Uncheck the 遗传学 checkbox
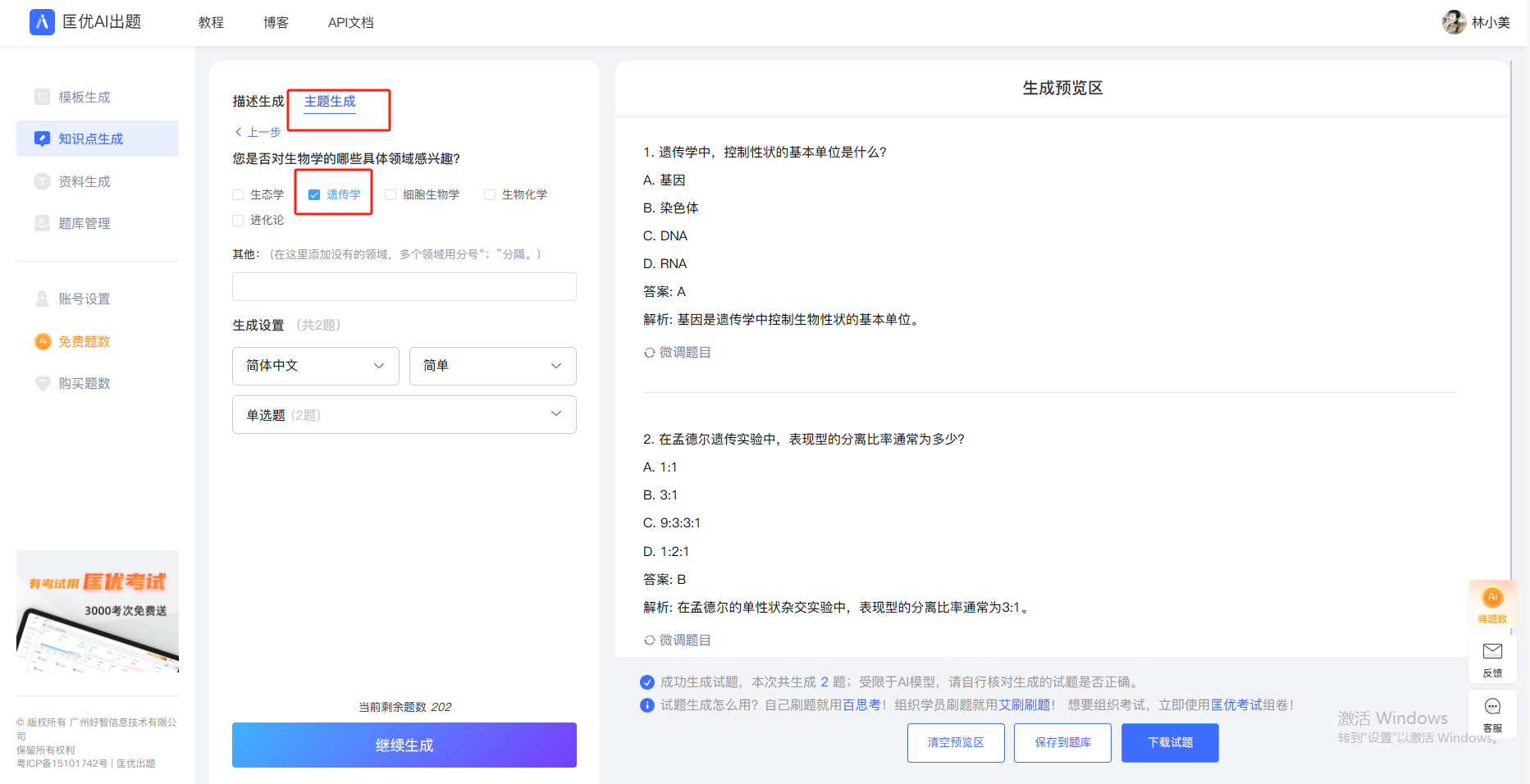The width and height of the screenshot is (1530, 784). (x=313, y=194)
